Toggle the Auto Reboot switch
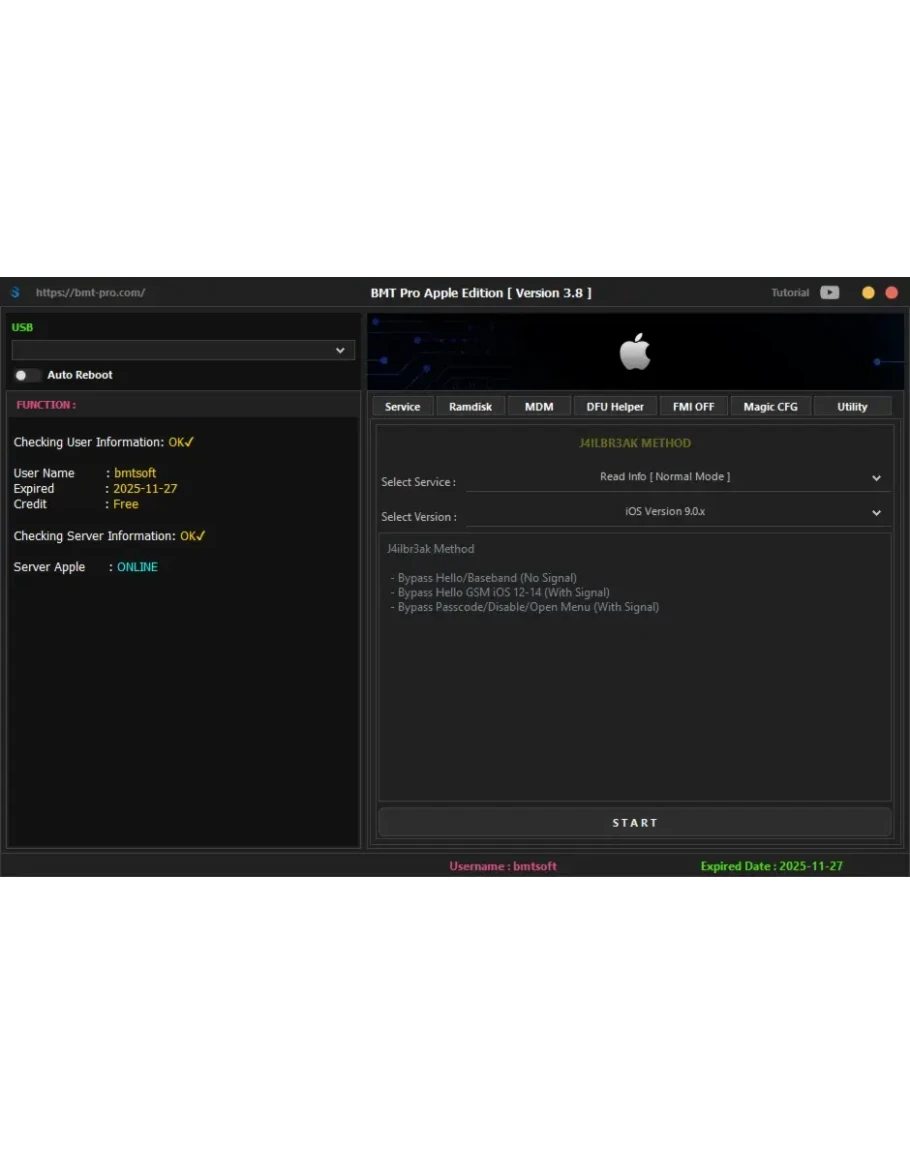This screenshot has height=1155, width=910. (x=27, y=375)
